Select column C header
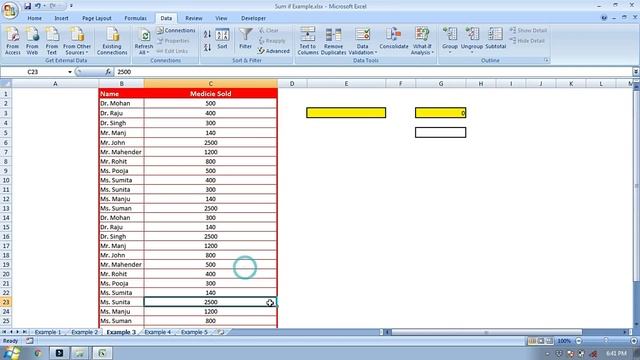 (211, 84)
